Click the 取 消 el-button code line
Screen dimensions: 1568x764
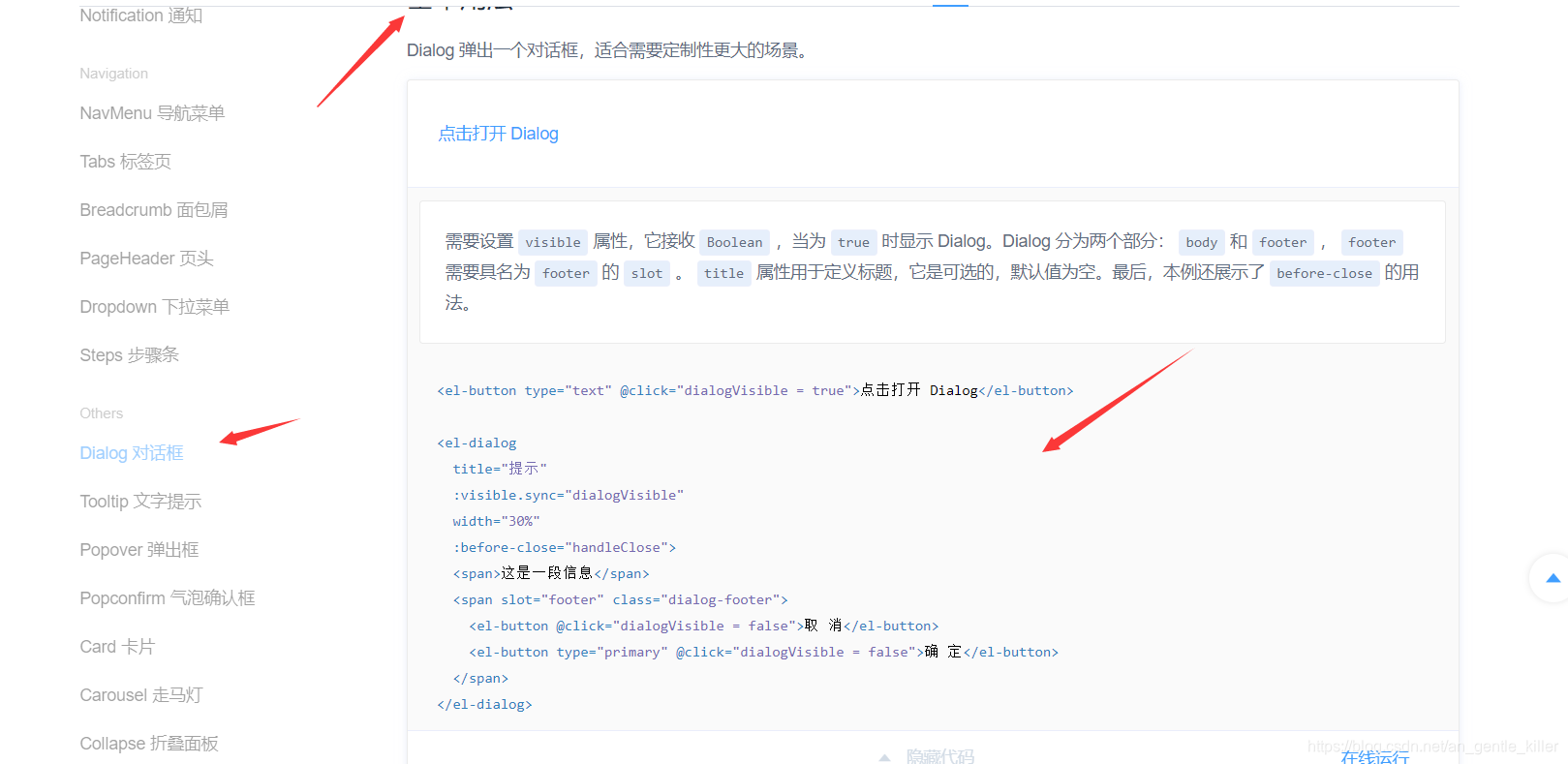pos(704,626)
